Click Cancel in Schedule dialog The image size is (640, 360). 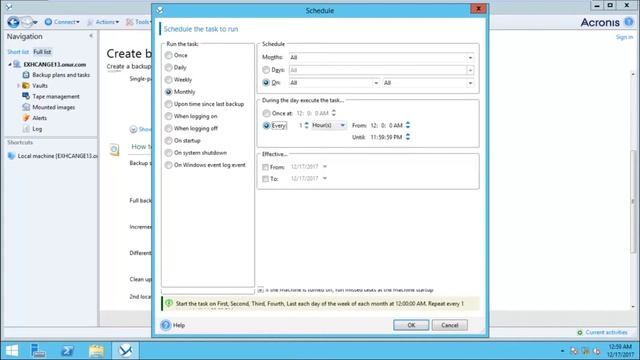[x=449, y=325]
